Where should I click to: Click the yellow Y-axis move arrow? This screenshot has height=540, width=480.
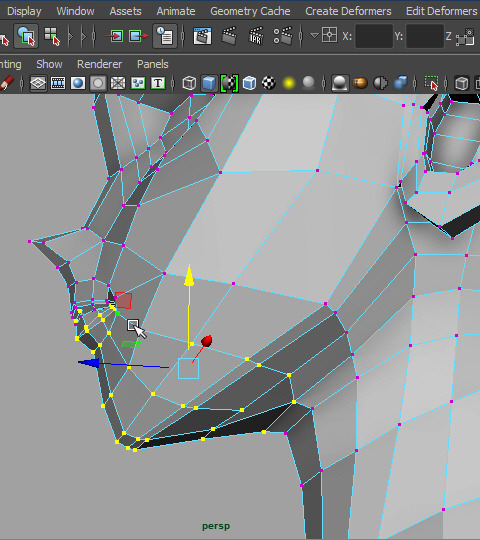tap(189, 277)
